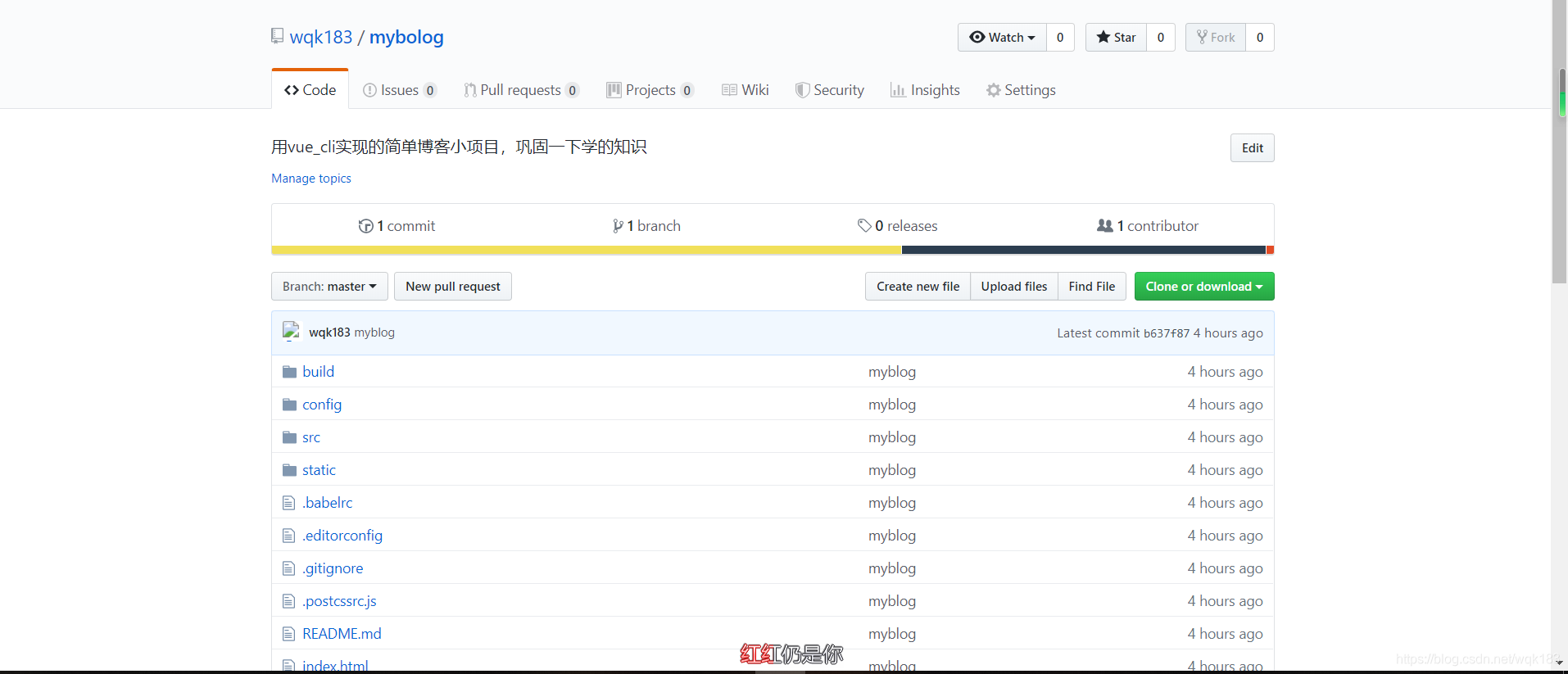Expand Clone or download menu
This screenshot has width=1568, height=674.
(1204, 287)
